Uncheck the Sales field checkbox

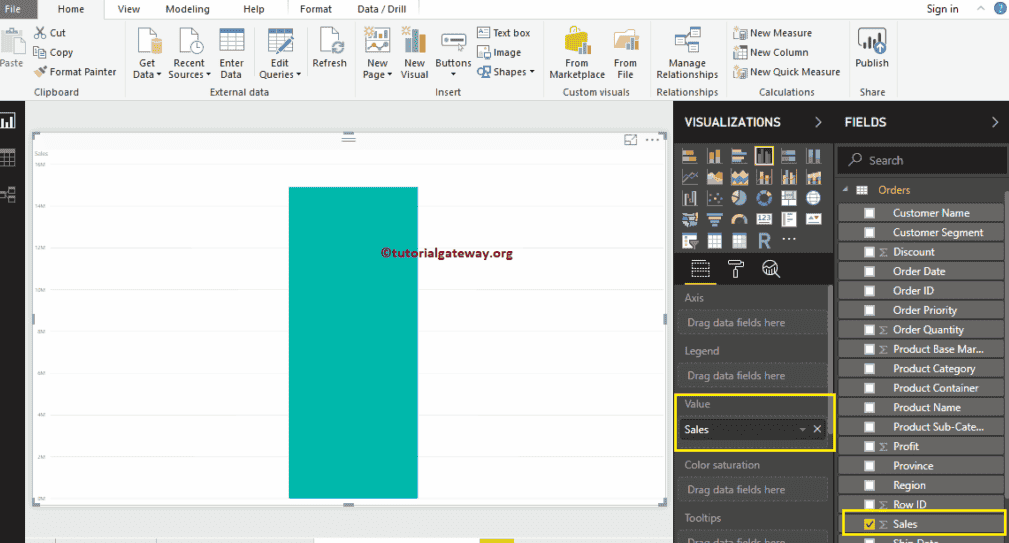[x=869, y=524]
